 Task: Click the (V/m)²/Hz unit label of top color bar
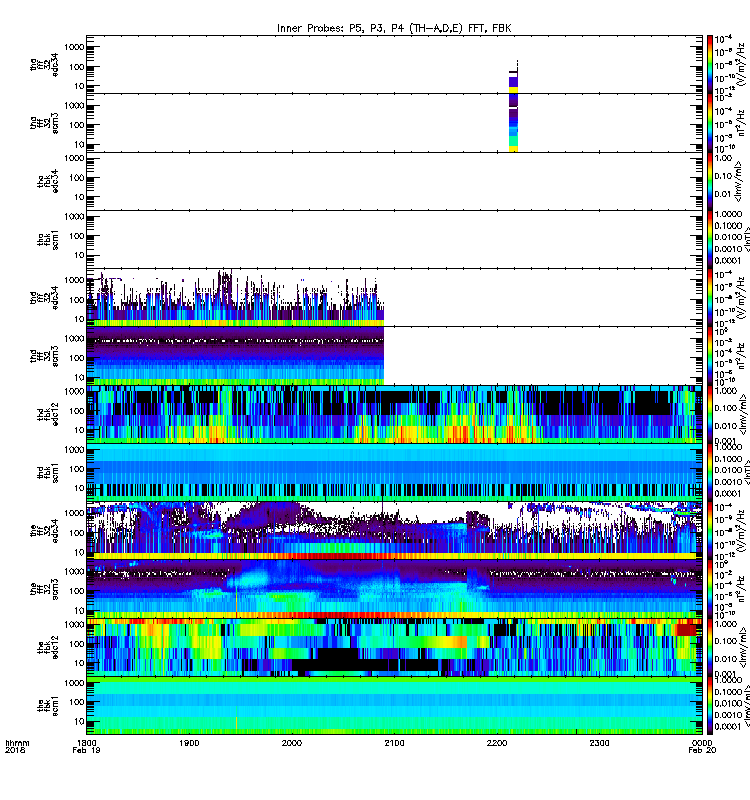[742, 64]
